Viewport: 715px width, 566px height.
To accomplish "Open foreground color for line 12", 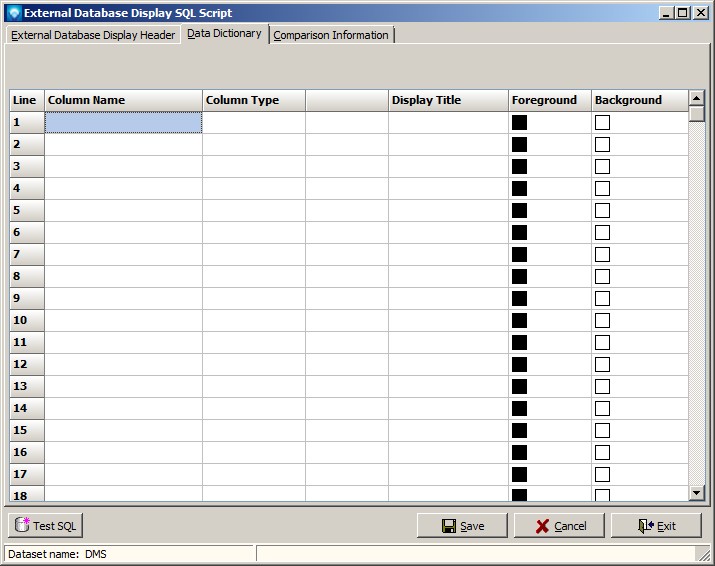I will pos(519,365).
